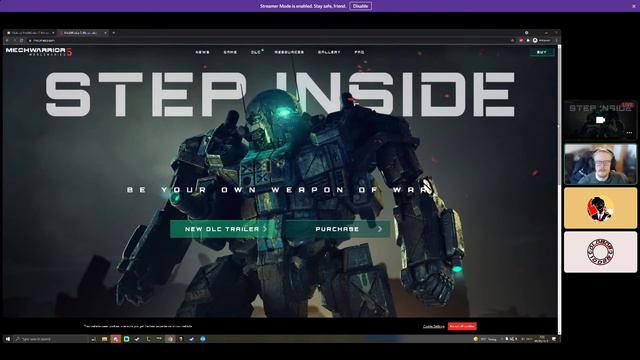Click the Windows taskbar search box

click(x=51, y=339)
